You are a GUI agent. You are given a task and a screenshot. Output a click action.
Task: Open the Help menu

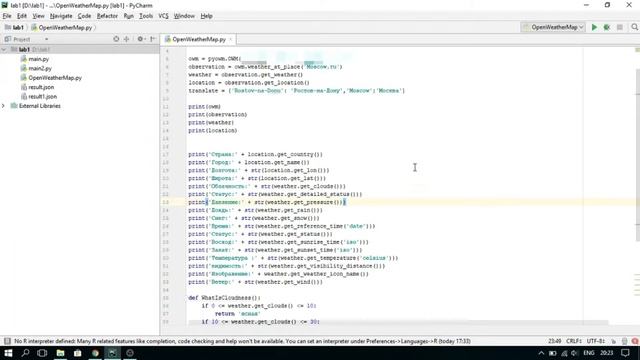tap(206, 16)
